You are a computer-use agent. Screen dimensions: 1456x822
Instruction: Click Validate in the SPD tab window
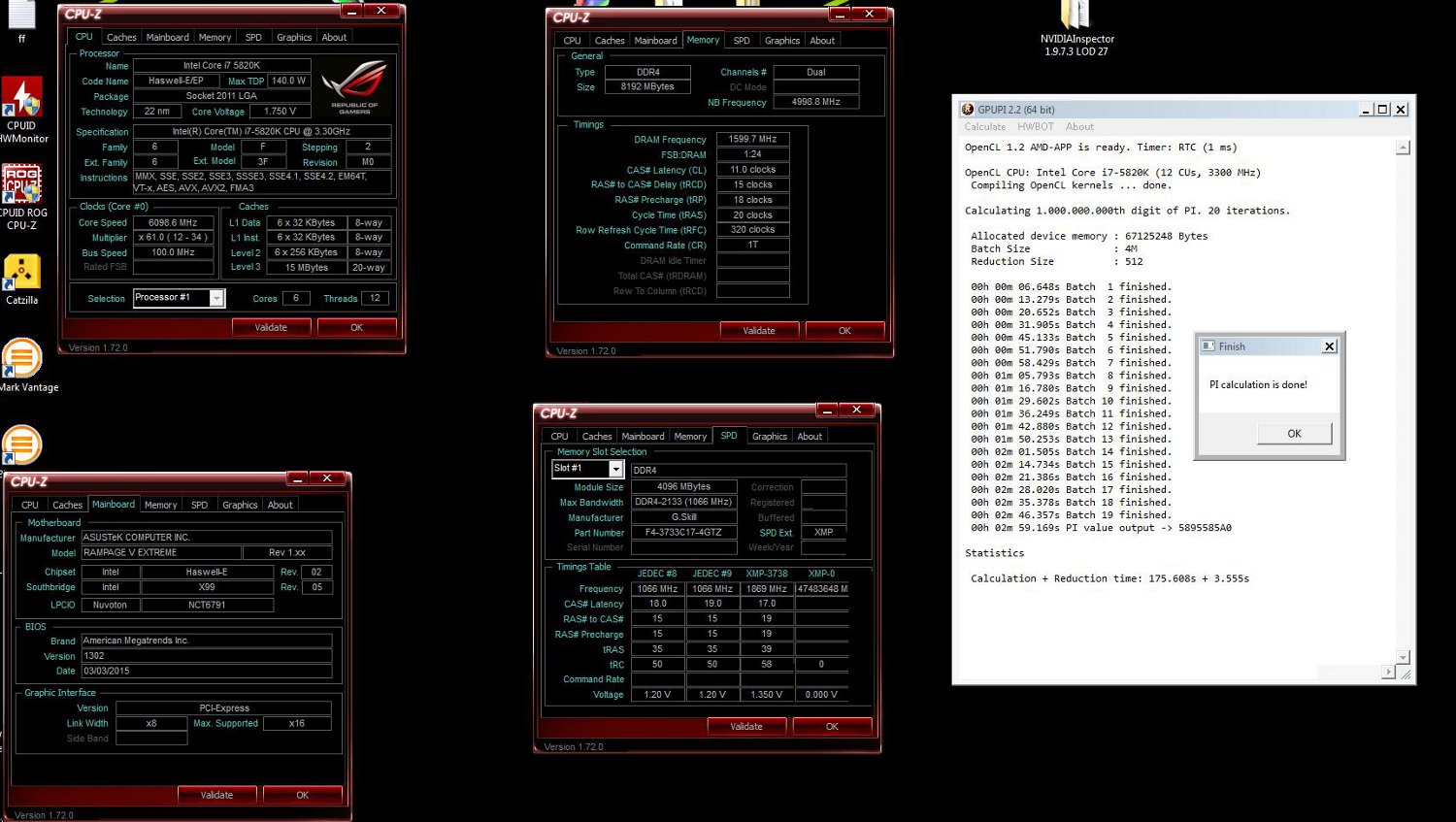[746, 726]
